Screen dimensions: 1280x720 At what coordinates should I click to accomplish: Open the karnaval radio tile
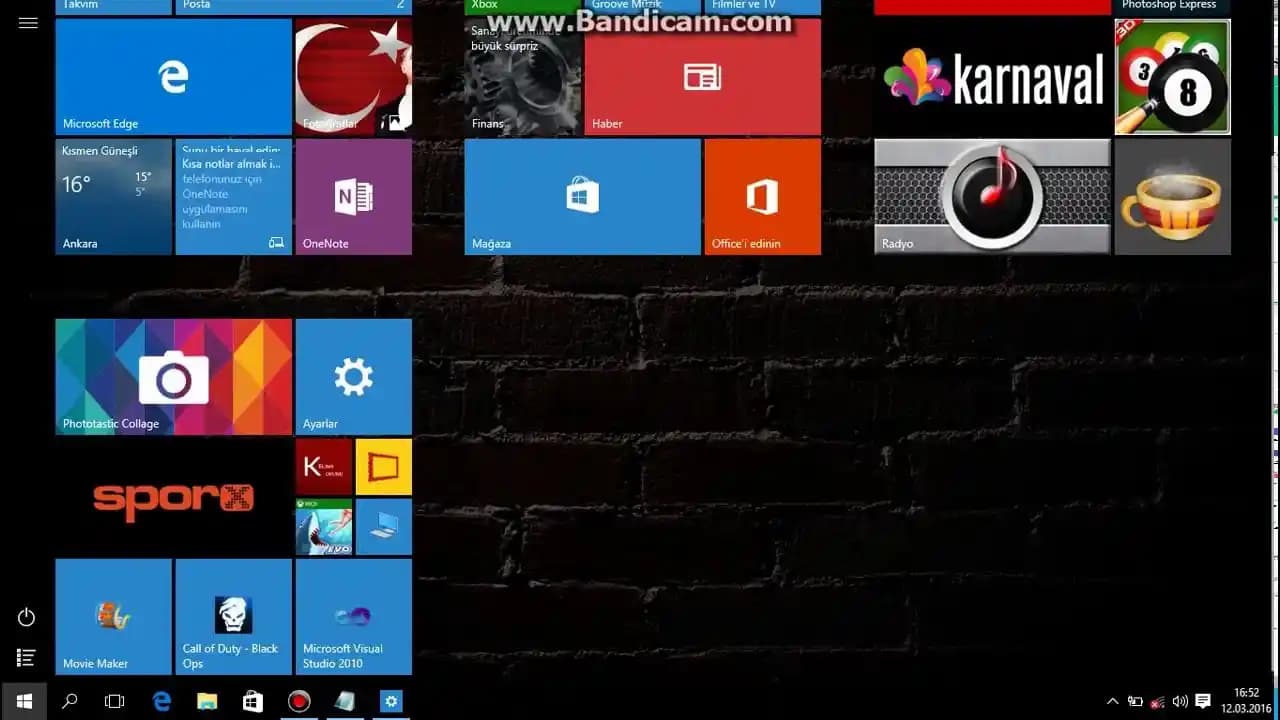coord(990,75)
